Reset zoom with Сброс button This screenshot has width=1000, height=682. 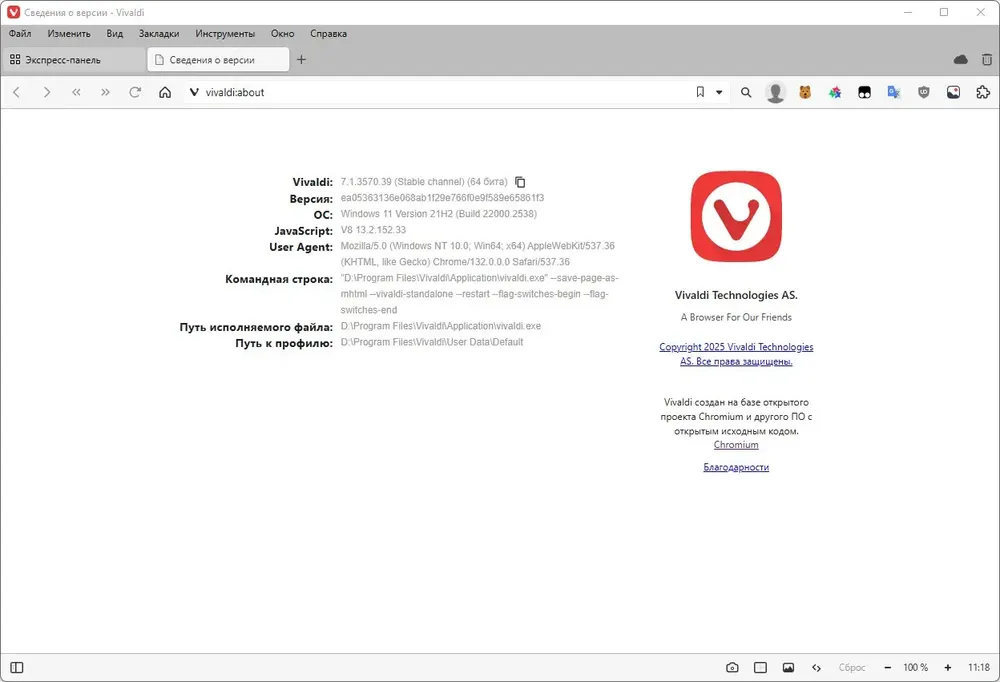[852, 667]
